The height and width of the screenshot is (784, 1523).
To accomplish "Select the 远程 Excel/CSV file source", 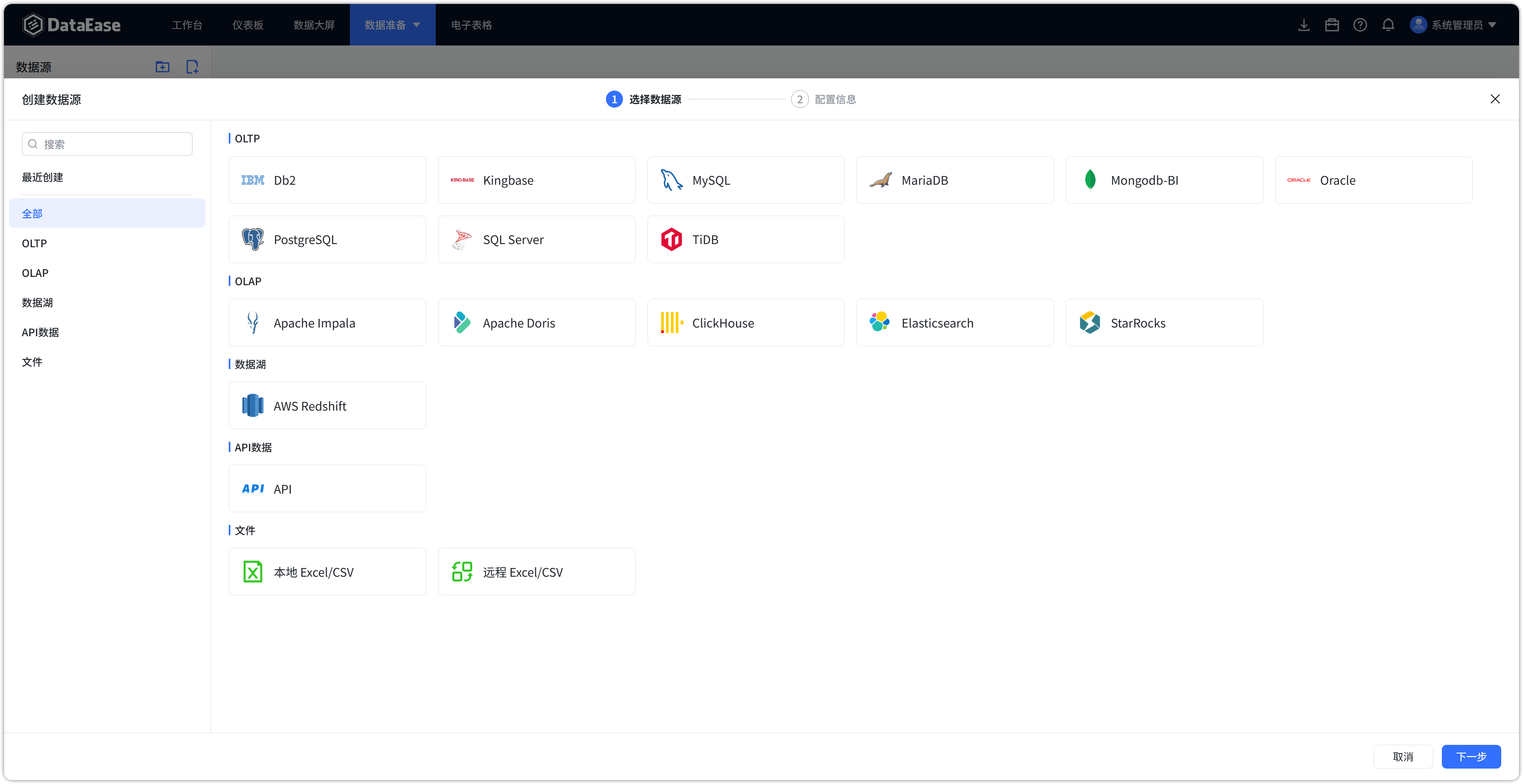I will pyautogui.click(x=536, y=572).
